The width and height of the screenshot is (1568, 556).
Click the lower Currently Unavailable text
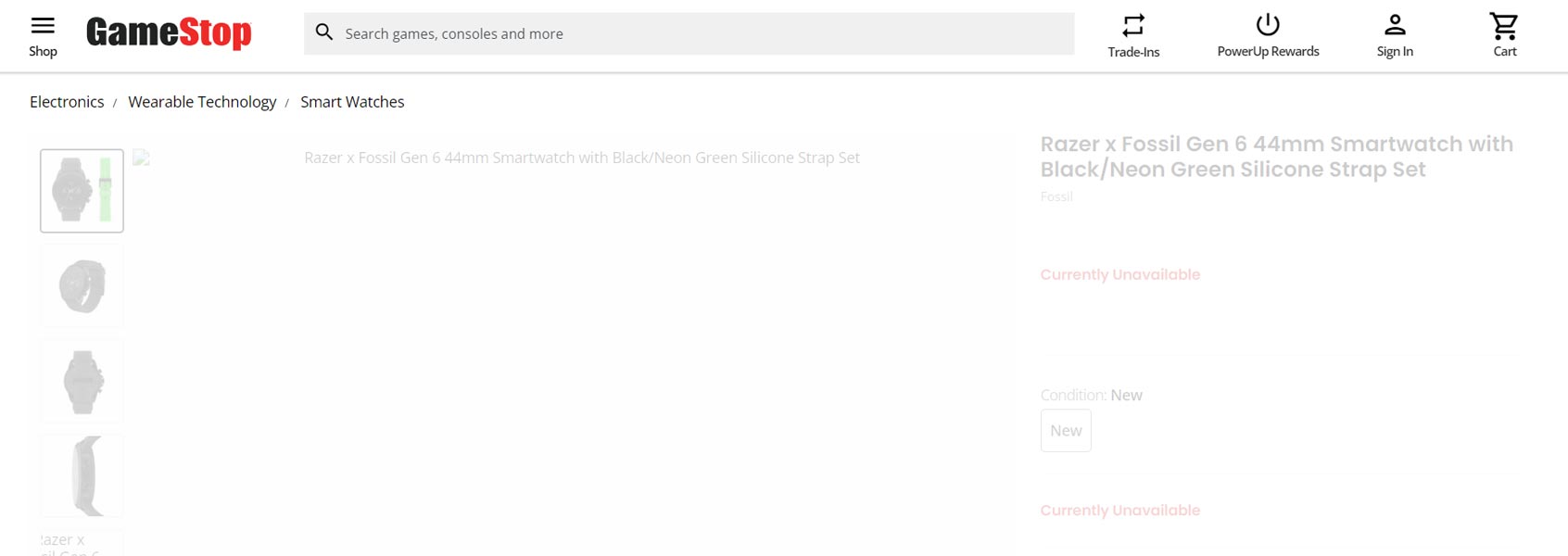click(x=1119, y=511)
